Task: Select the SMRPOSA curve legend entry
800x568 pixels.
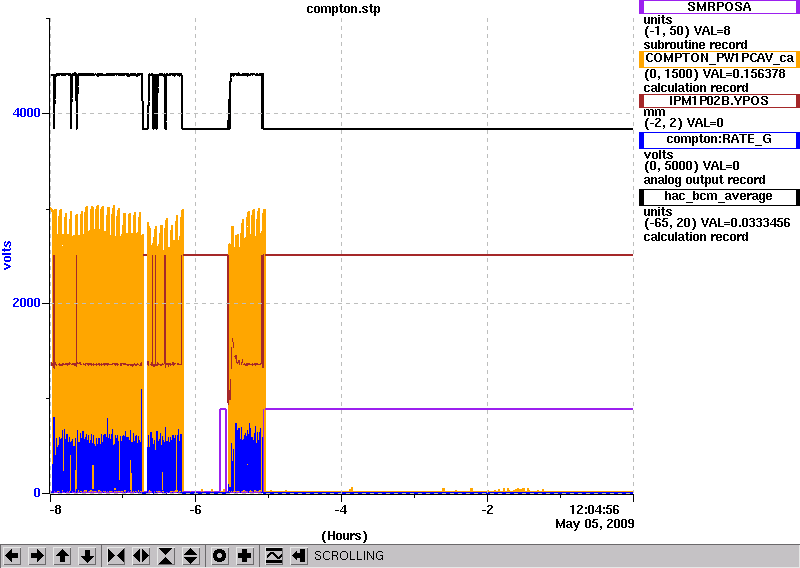Action: coord(719,7)
